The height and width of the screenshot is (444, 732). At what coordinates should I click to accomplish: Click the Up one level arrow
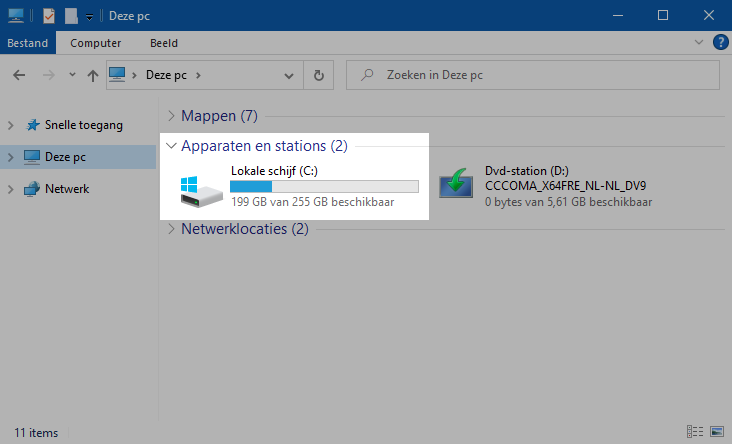(92, 75)
